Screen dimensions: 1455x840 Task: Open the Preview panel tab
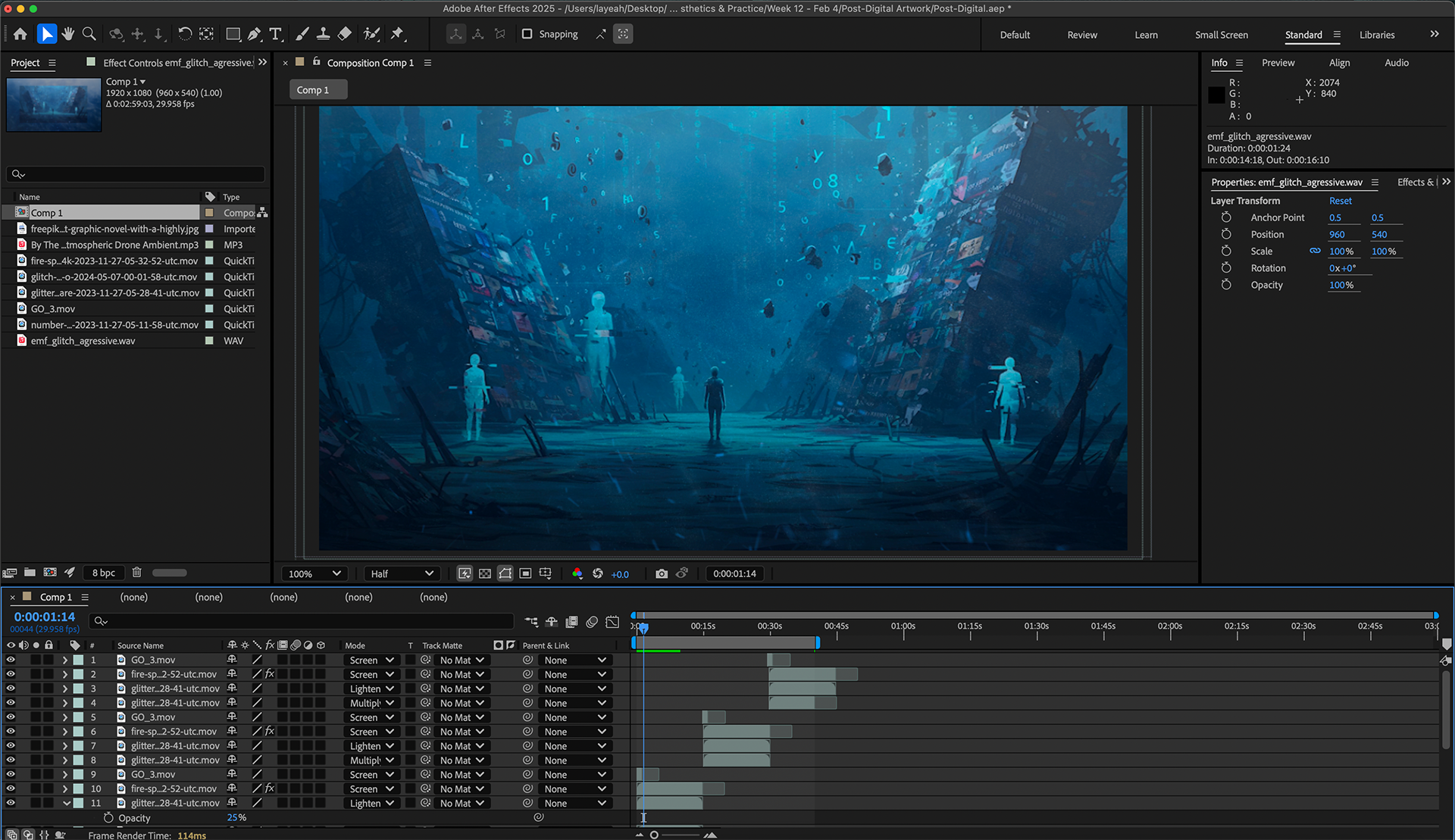[1278, 63]
